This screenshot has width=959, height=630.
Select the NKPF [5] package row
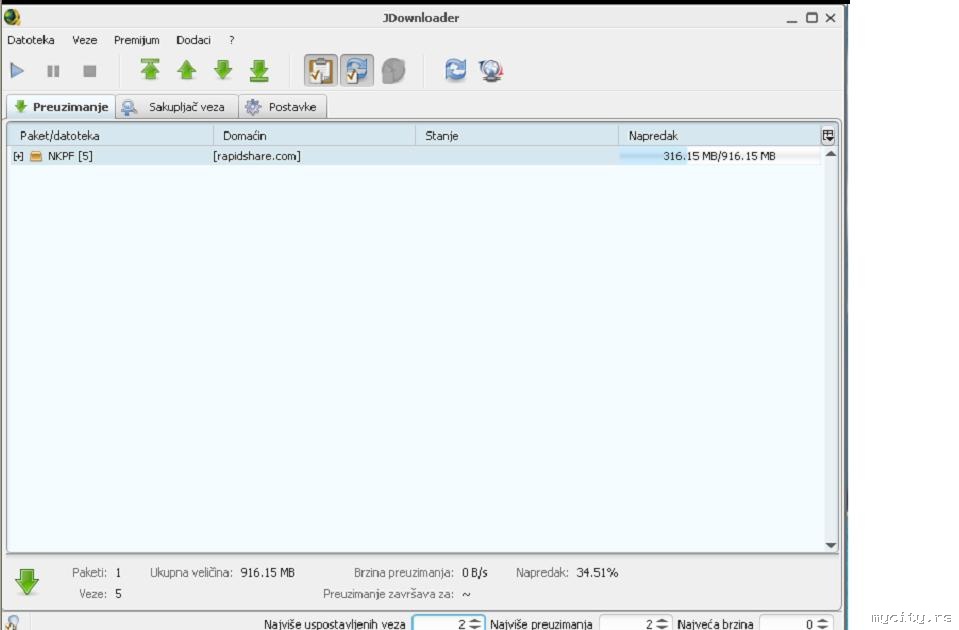pos(414,156)
